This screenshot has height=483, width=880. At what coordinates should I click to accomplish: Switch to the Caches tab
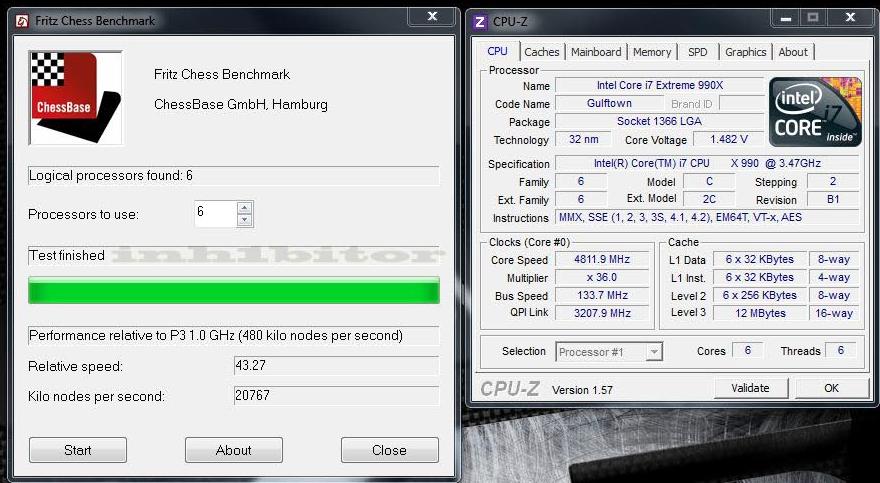coord(542,52)
